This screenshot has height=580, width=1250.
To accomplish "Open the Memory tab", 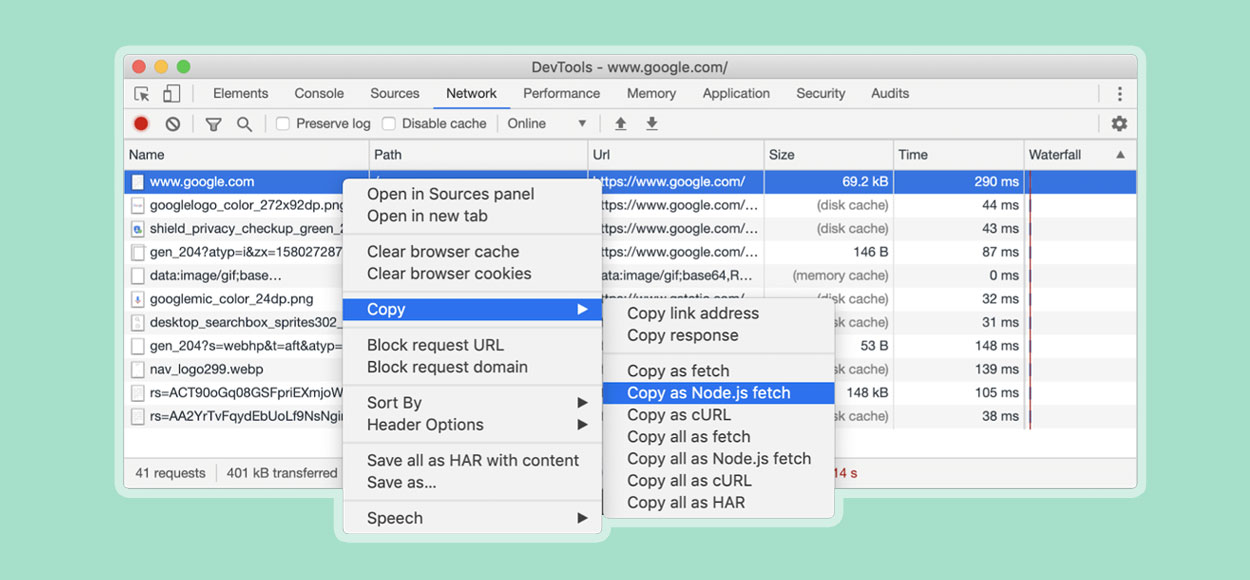I will [652, 93].
